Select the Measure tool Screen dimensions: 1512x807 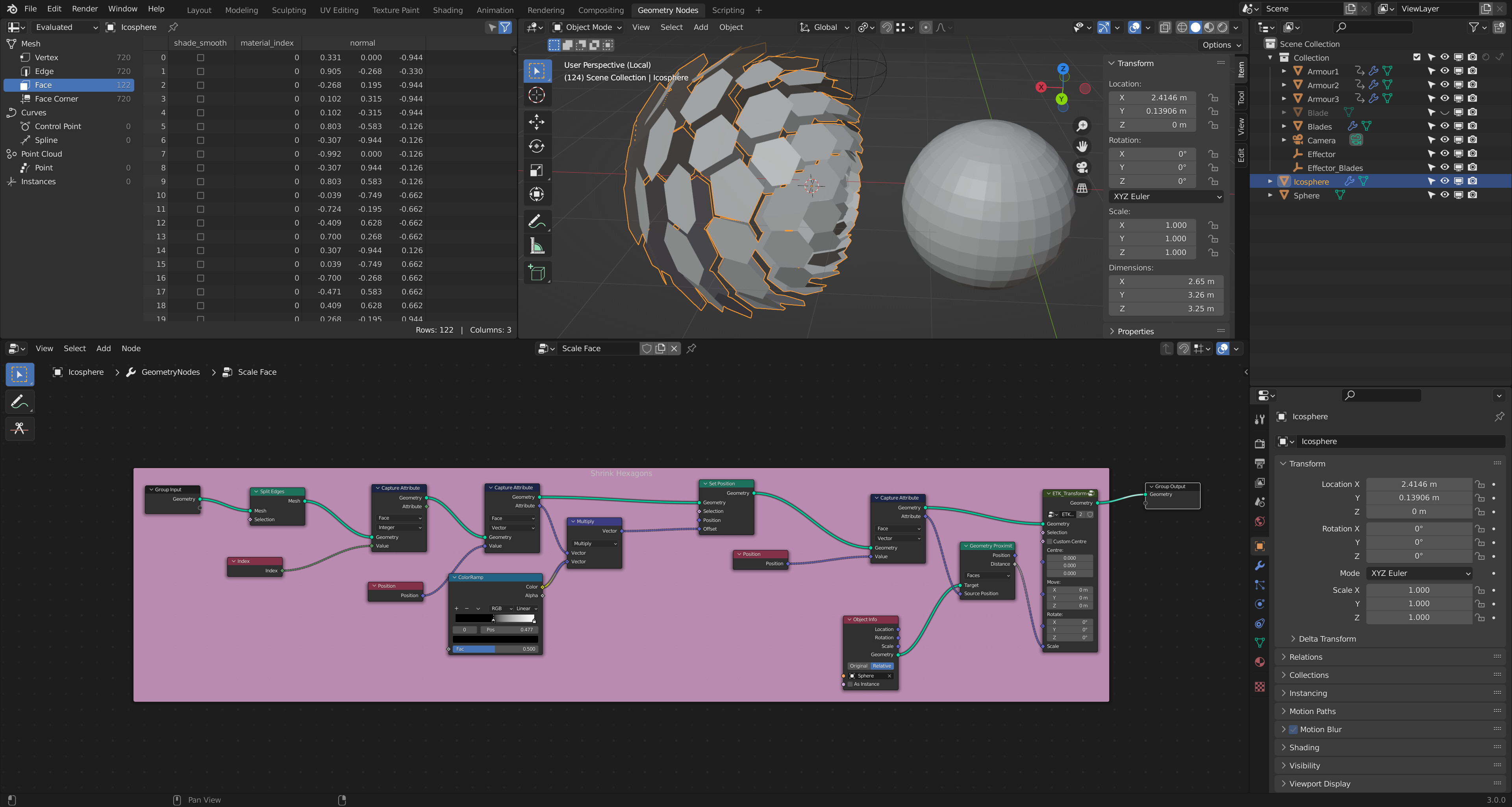(x=536, y=245)
